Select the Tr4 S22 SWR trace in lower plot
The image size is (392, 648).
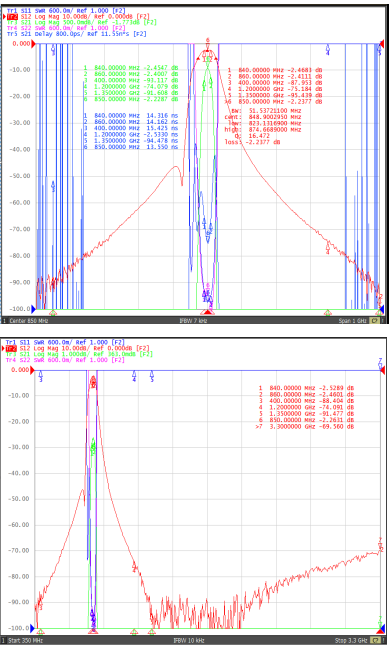[65, 360]
